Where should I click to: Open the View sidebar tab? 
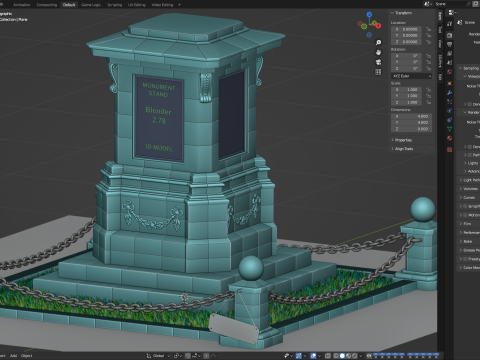coord(440,44)
